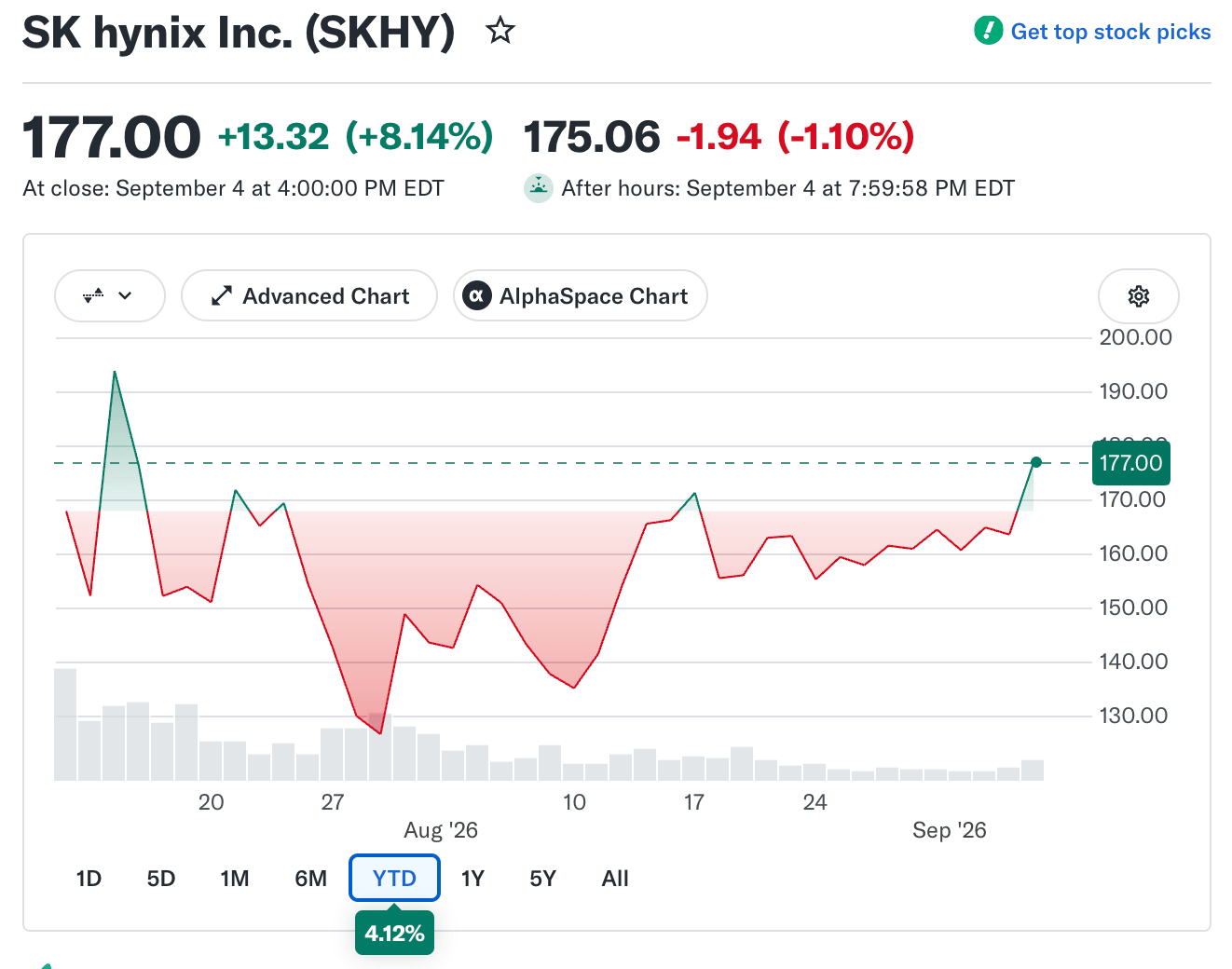Open the AlphaSpace Chart
Screen dimensions: 1232x969
581,296
